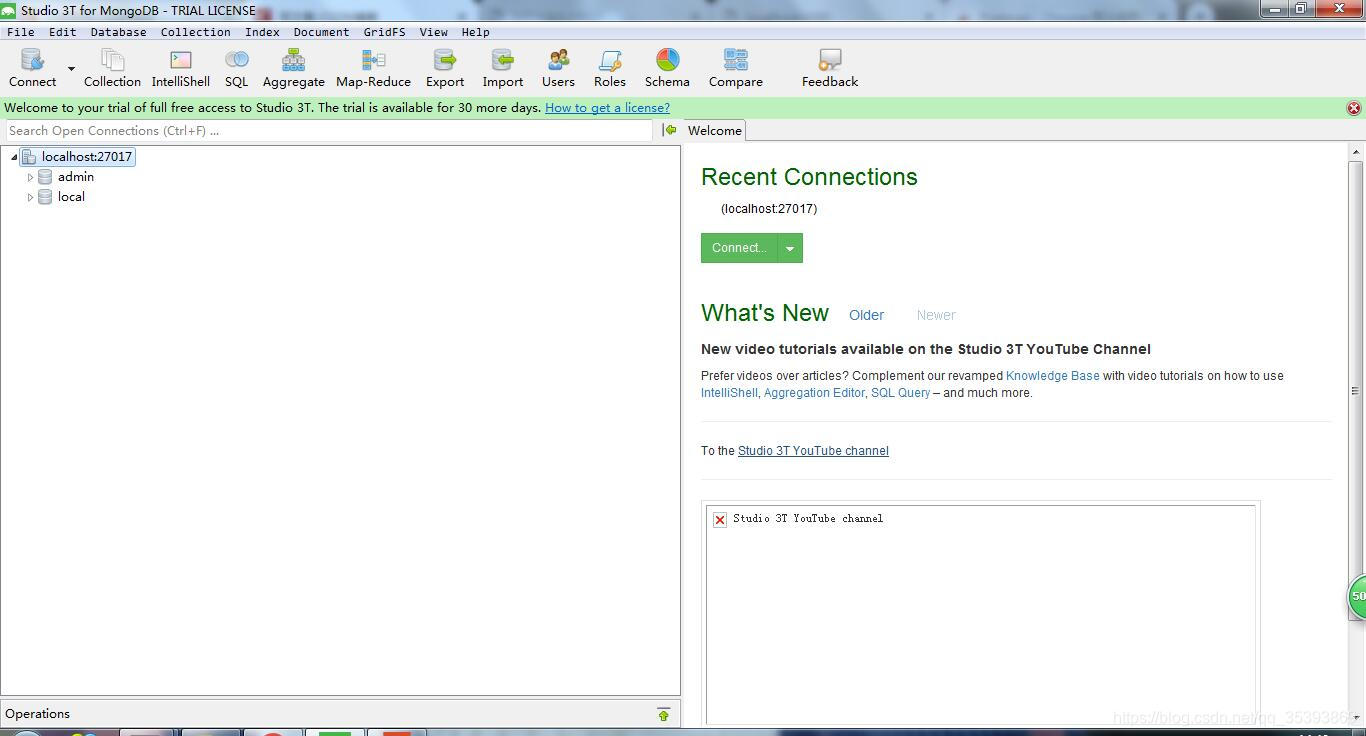Open the Roles manager
Screen dimensions: 1366x736
tap(610, 68)
